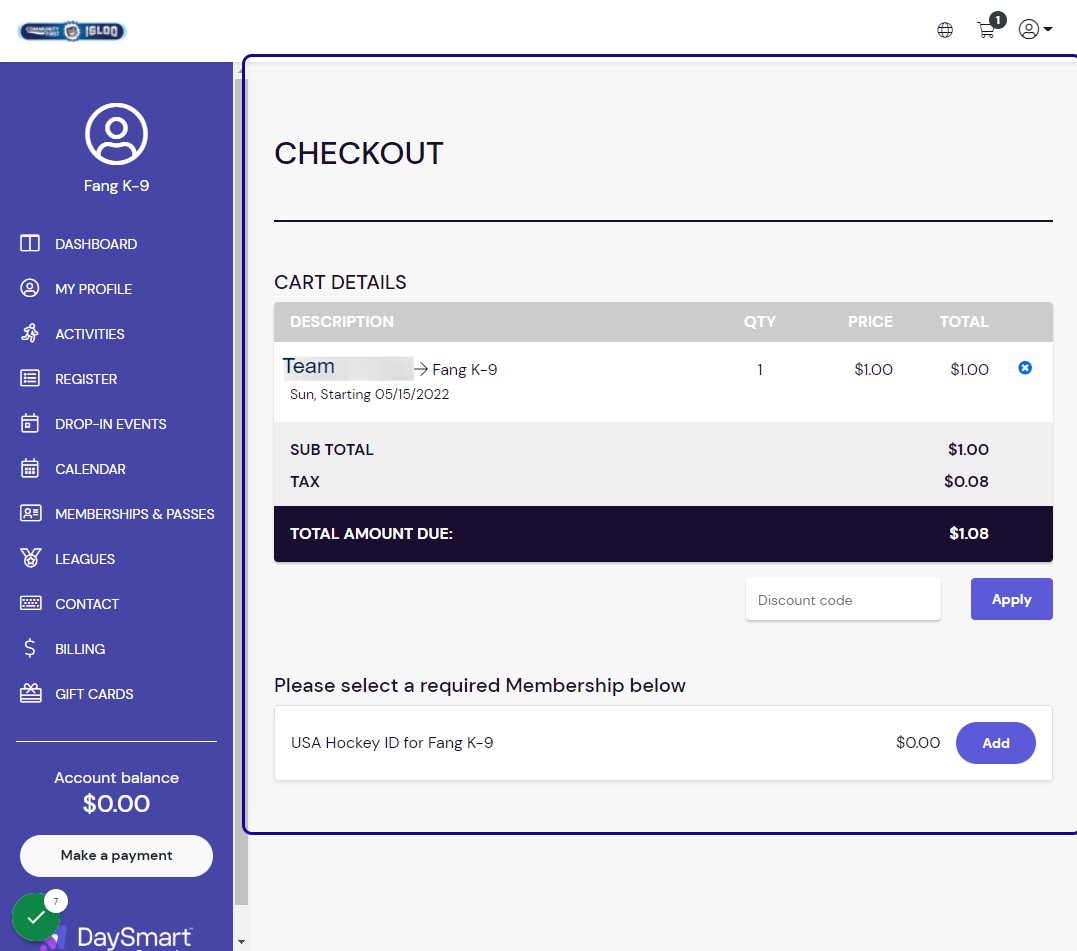Click 'Sun, Starting 05/15/2022' text

370,394
